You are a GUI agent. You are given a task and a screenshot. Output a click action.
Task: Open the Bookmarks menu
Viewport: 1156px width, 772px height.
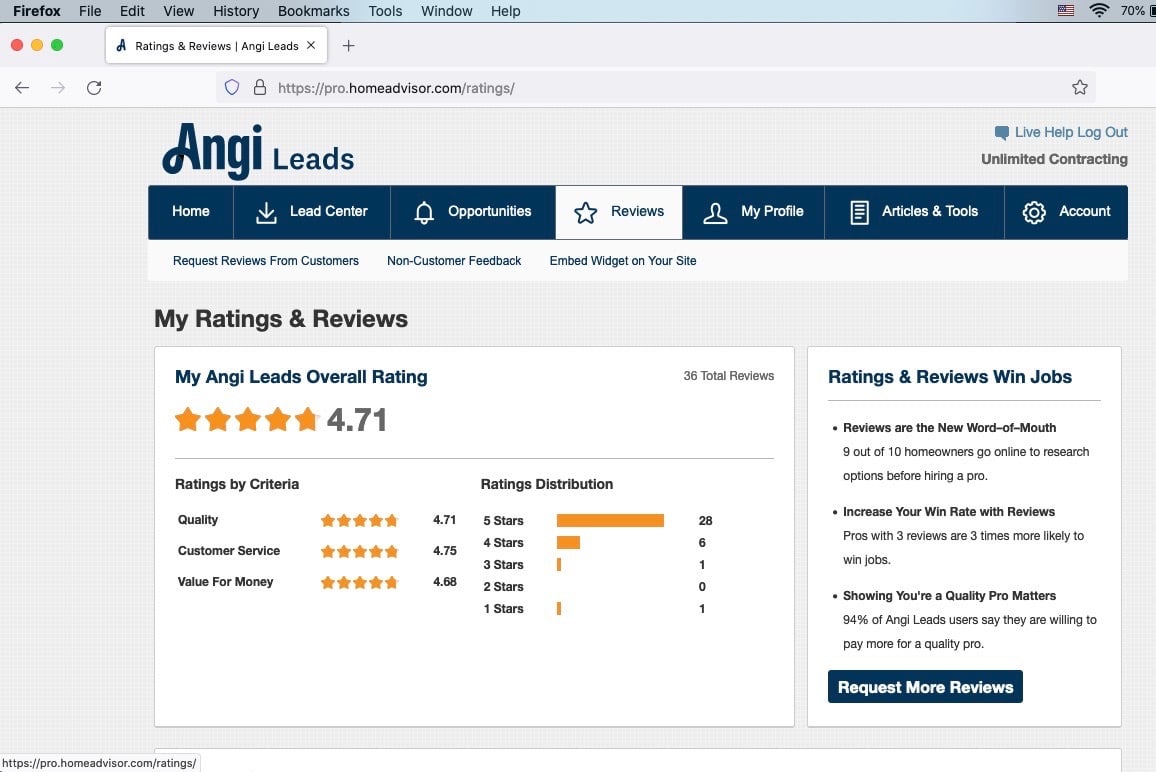(313, 11)
